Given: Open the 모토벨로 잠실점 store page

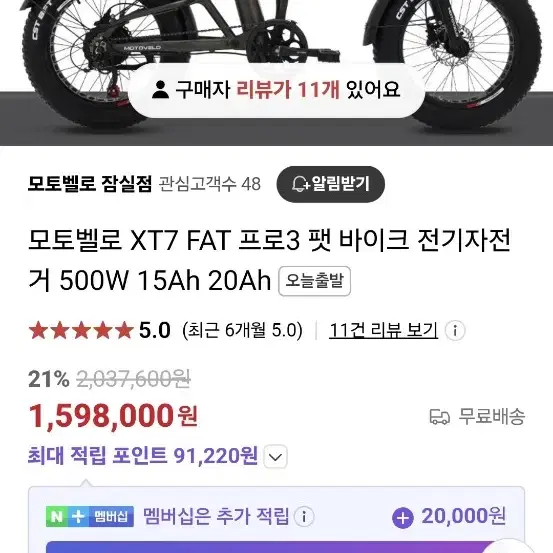Looking at the screenshot, I should click(x=90, y=184).
